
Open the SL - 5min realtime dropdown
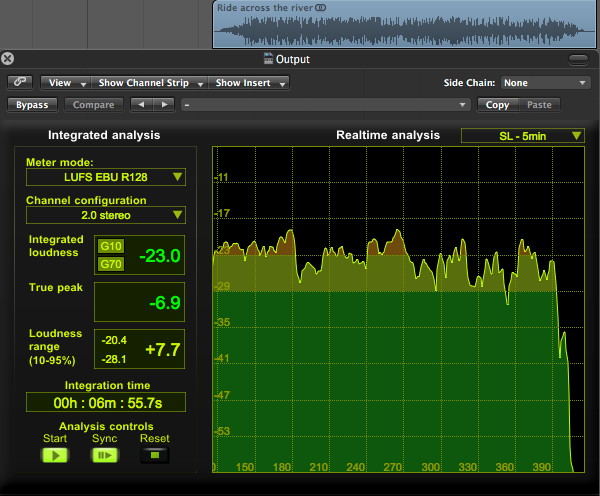coord(523,136)
